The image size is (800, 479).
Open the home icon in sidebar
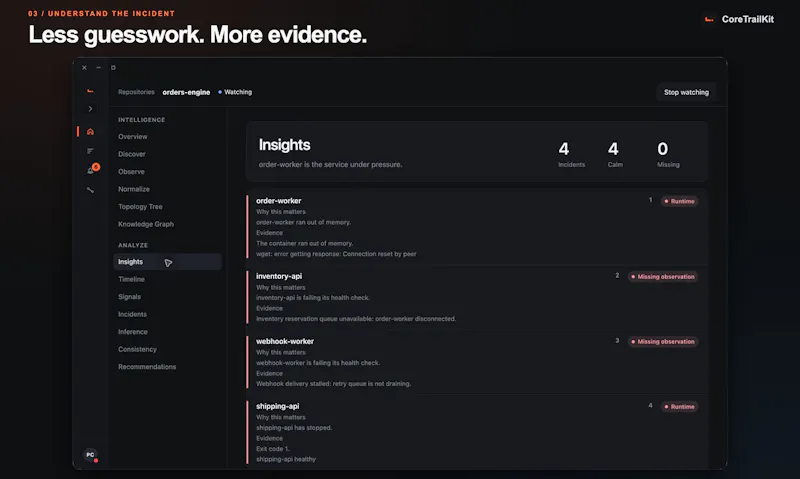[90, 132]
